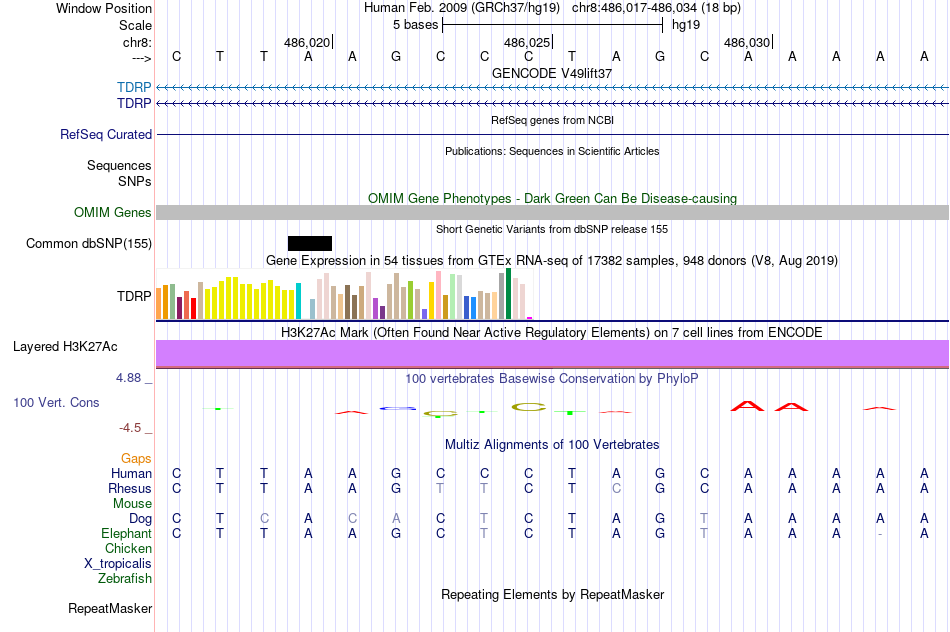Image resolution: width=950 pixels, height=632 pixels.
Task: Click the tall pink bar in GTEx chart
Action: 438,295
